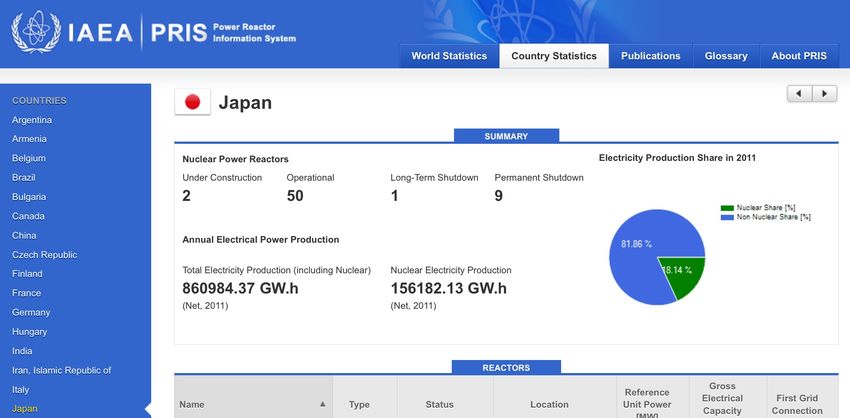Open the About PRIS tab
Image resolution: width=850 pixels, height=418 pixels.
(799, 56)
